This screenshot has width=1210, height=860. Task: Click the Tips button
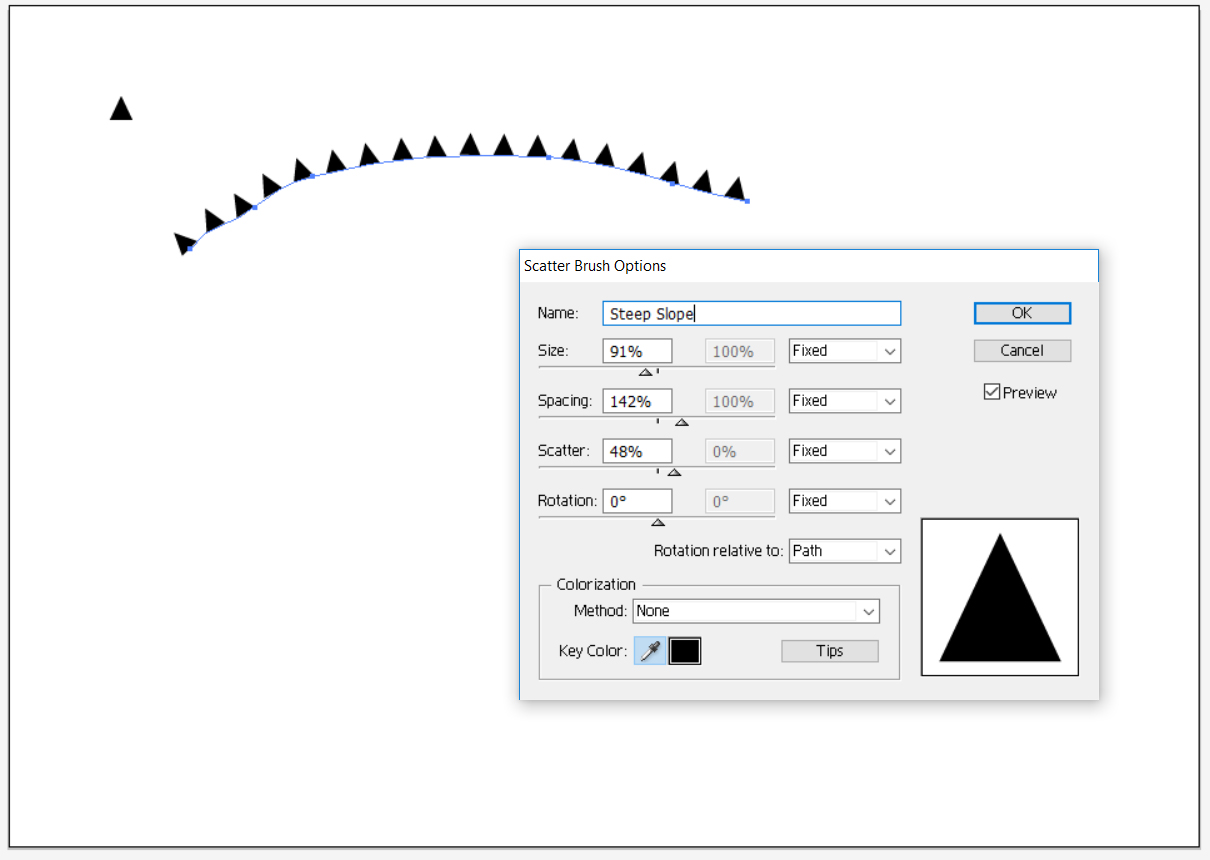(829, 651)
